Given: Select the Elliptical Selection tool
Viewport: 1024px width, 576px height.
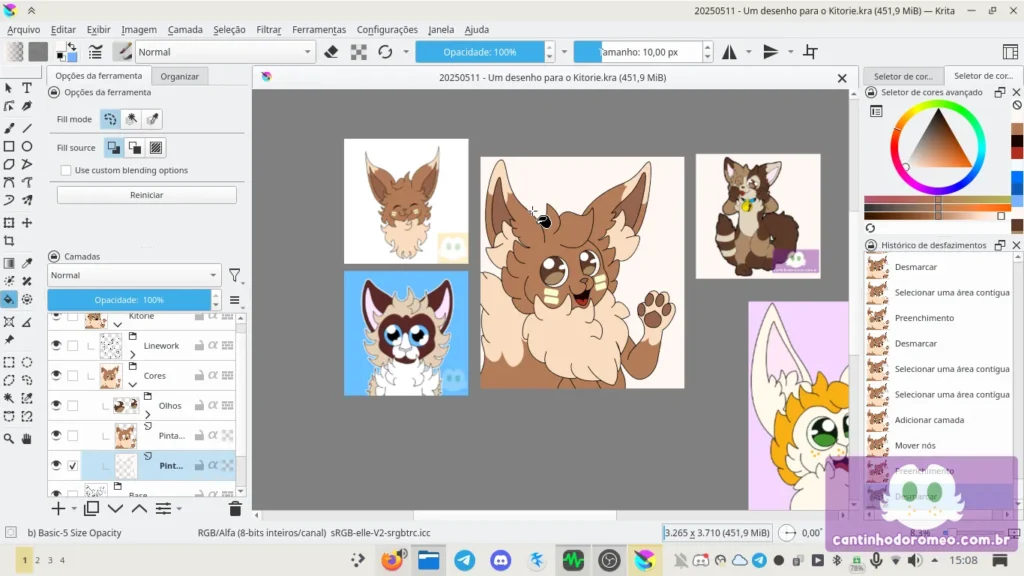Looking at the screenshot, I should 27,362.
